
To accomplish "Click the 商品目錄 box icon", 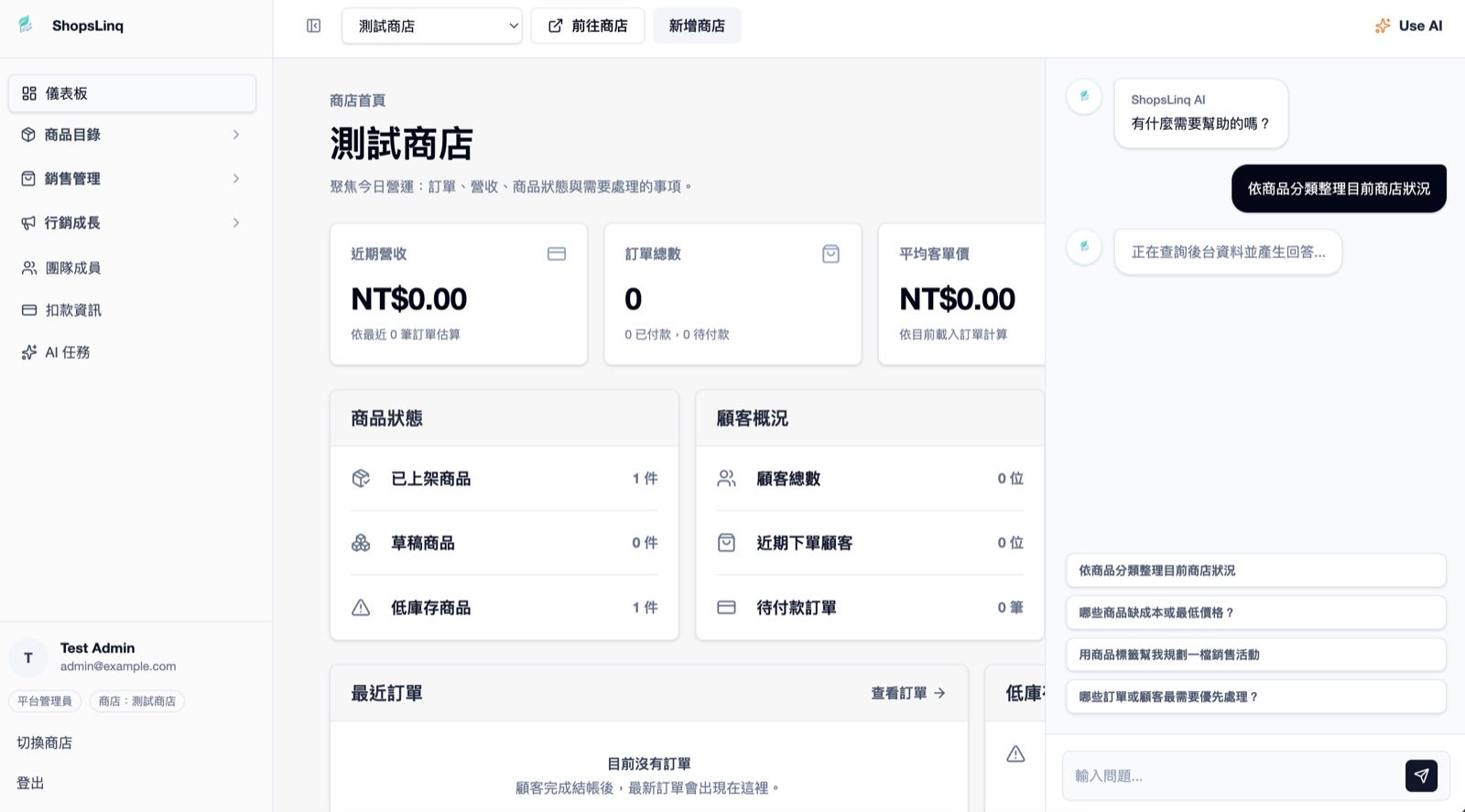I will (x=28, y=135).
